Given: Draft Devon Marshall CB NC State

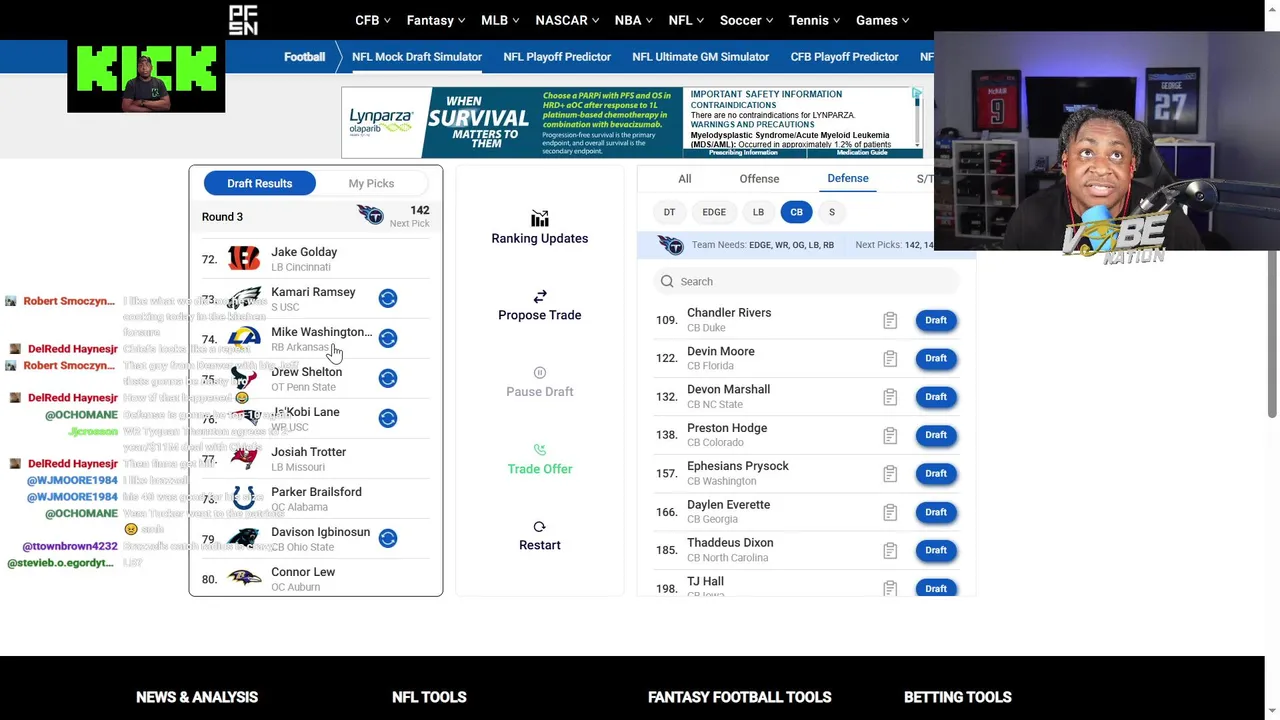Looking at the screenshot, I should 936,397.
